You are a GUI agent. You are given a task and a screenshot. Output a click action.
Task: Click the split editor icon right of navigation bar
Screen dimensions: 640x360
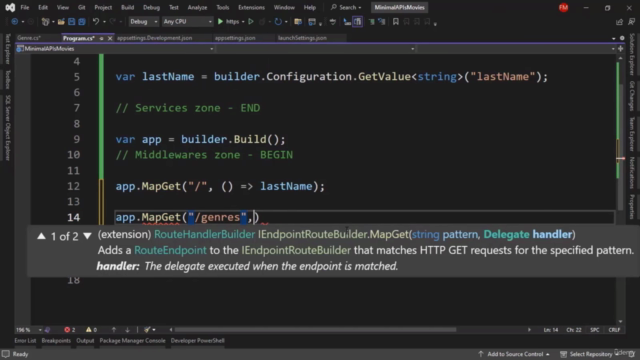click(x=621, y=49)
